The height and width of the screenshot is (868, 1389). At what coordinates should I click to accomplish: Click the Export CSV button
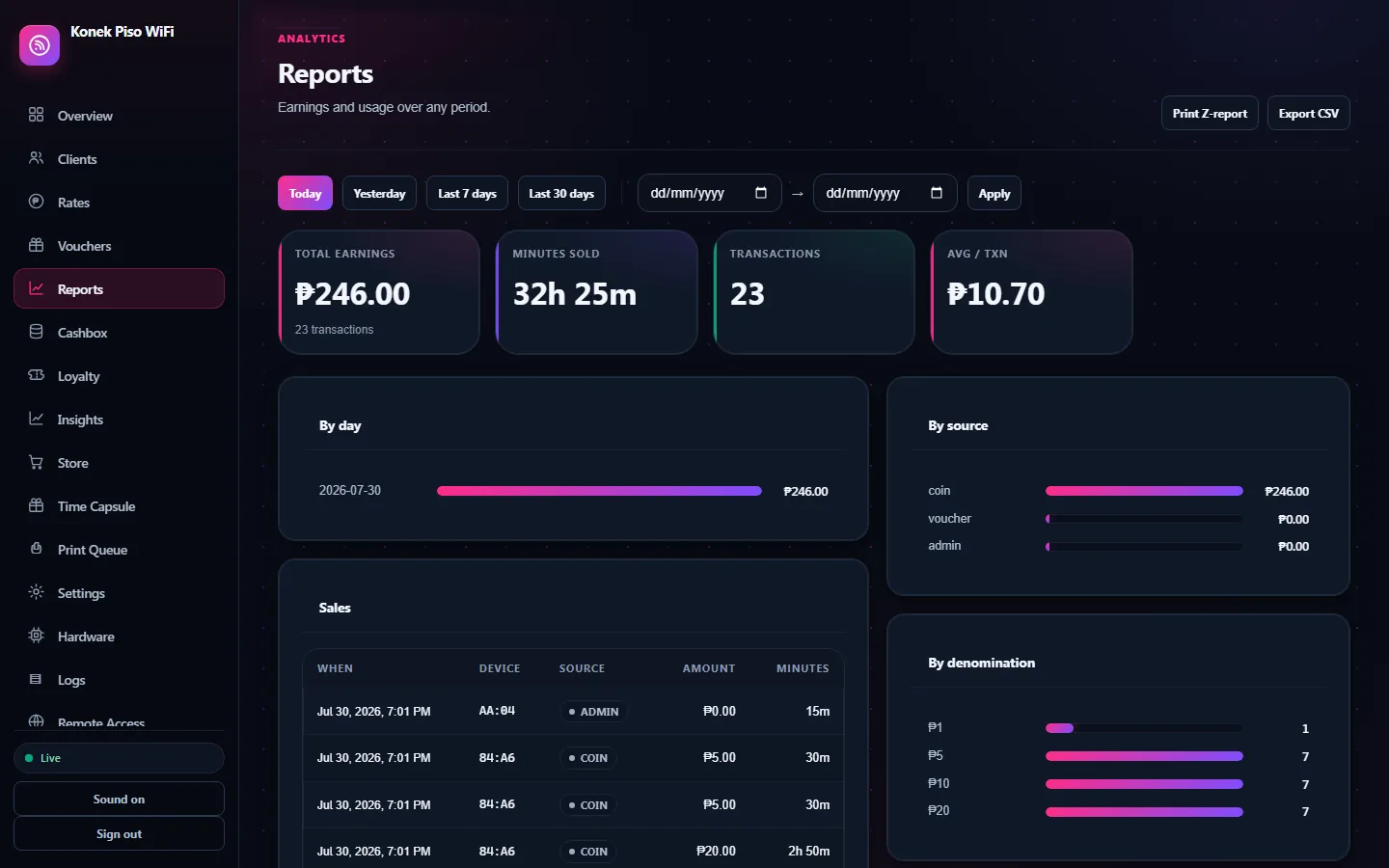[x=1309, y=113]
